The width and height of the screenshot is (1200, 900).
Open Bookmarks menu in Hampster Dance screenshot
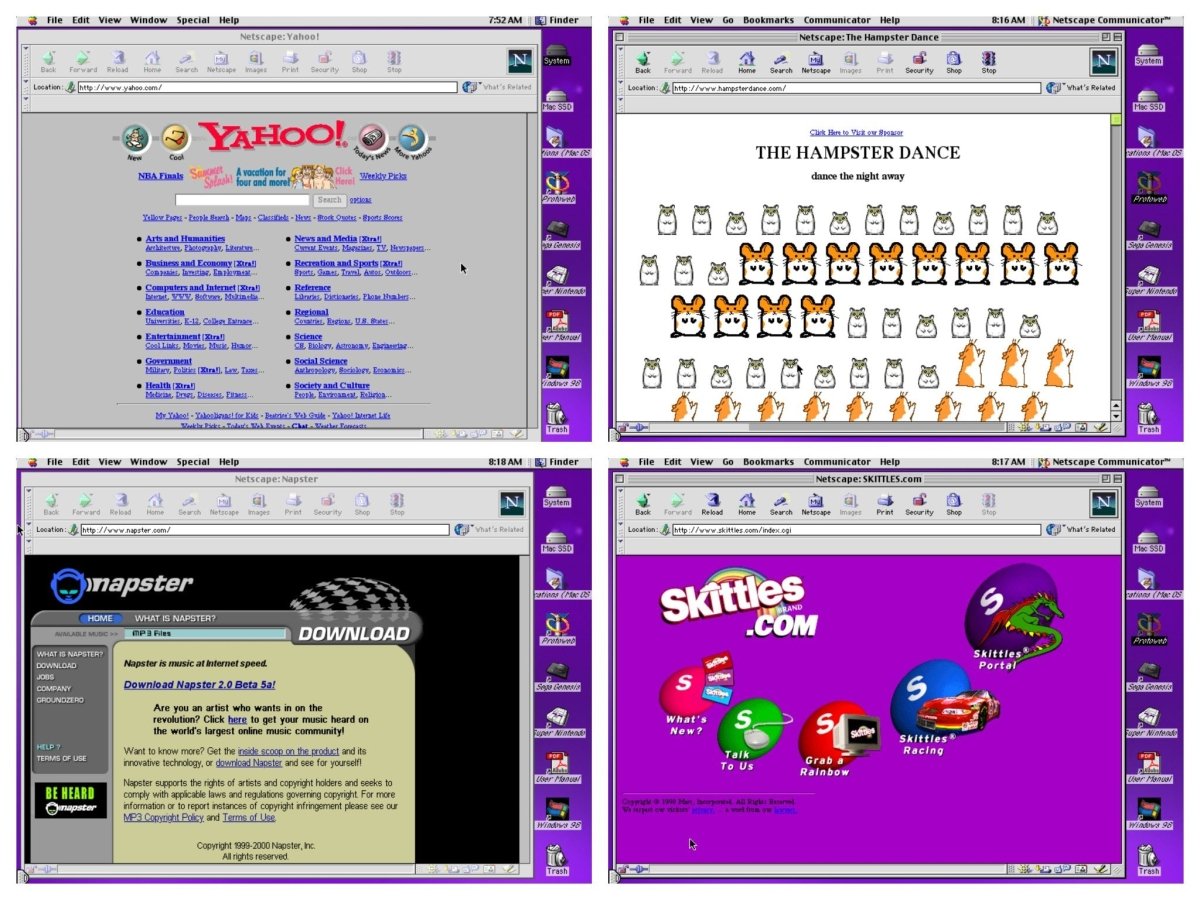[768, 20]
